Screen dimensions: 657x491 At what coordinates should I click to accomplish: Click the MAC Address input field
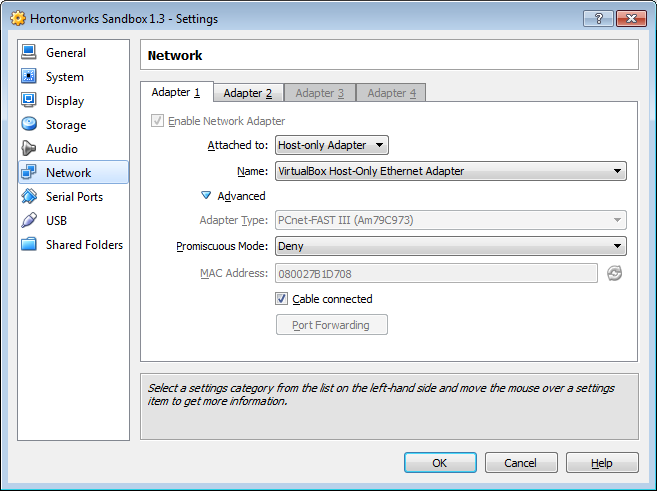436,273
